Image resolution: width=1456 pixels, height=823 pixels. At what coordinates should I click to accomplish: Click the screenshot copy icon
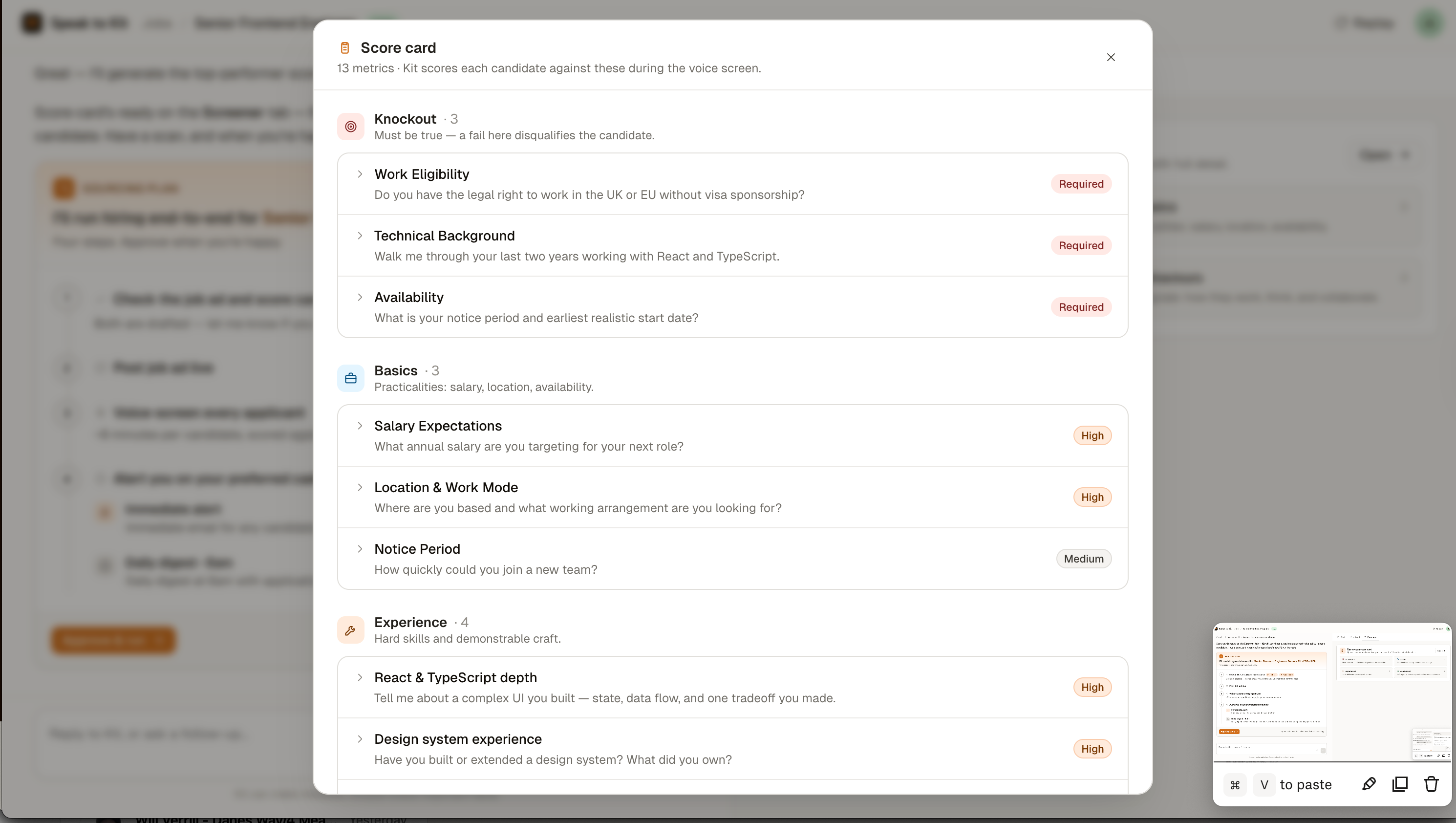(1400, 784)
